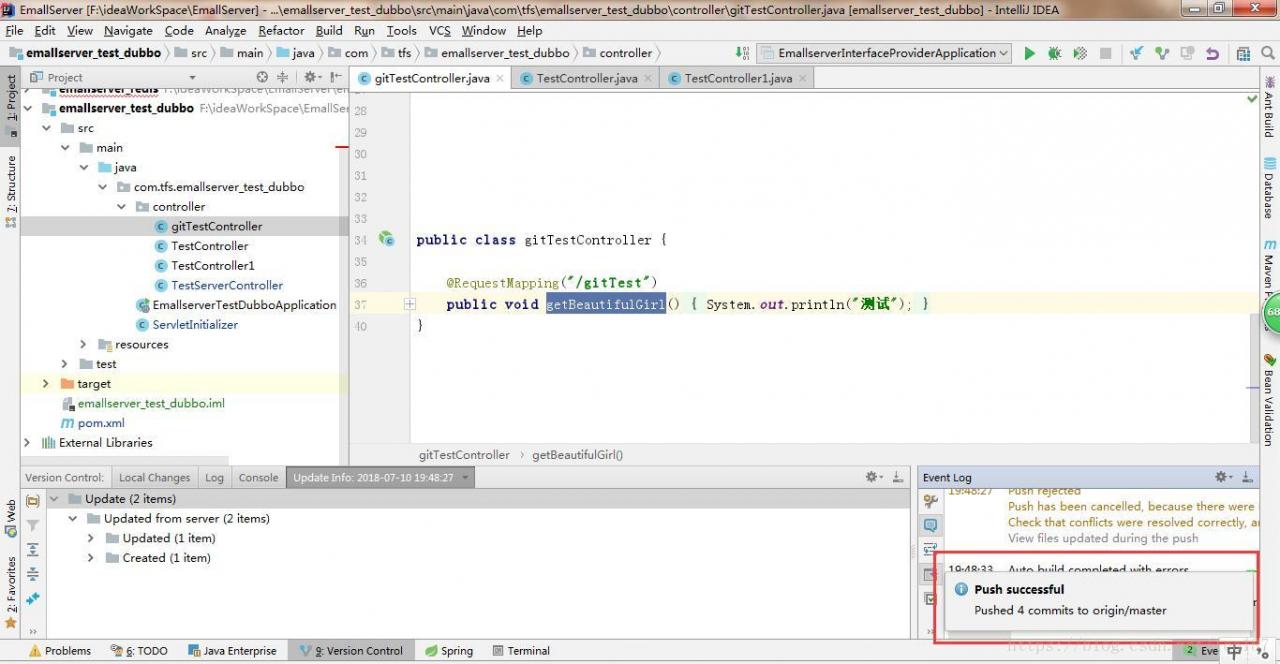Viewport: 1280px width, 664px height.
Task: Switch to the TestController.java editor tab
Action: pos(586,78)
